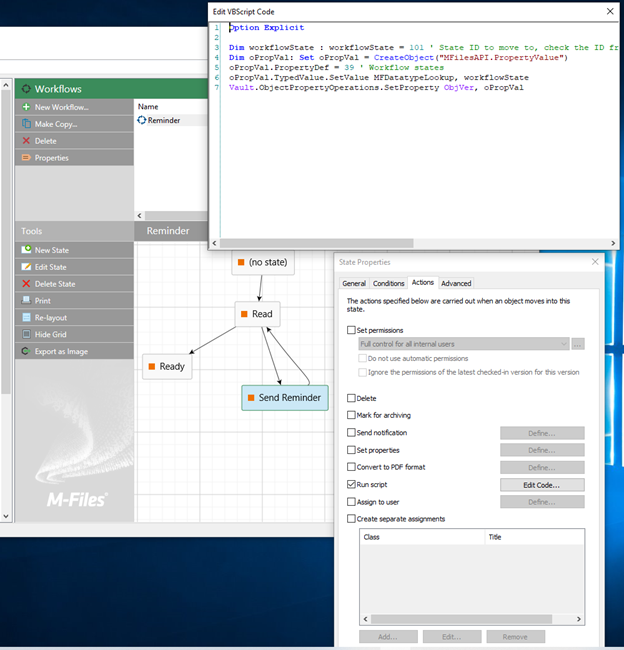
Task: Go to the Advanced tab
Action: click(x=456, y=283)
